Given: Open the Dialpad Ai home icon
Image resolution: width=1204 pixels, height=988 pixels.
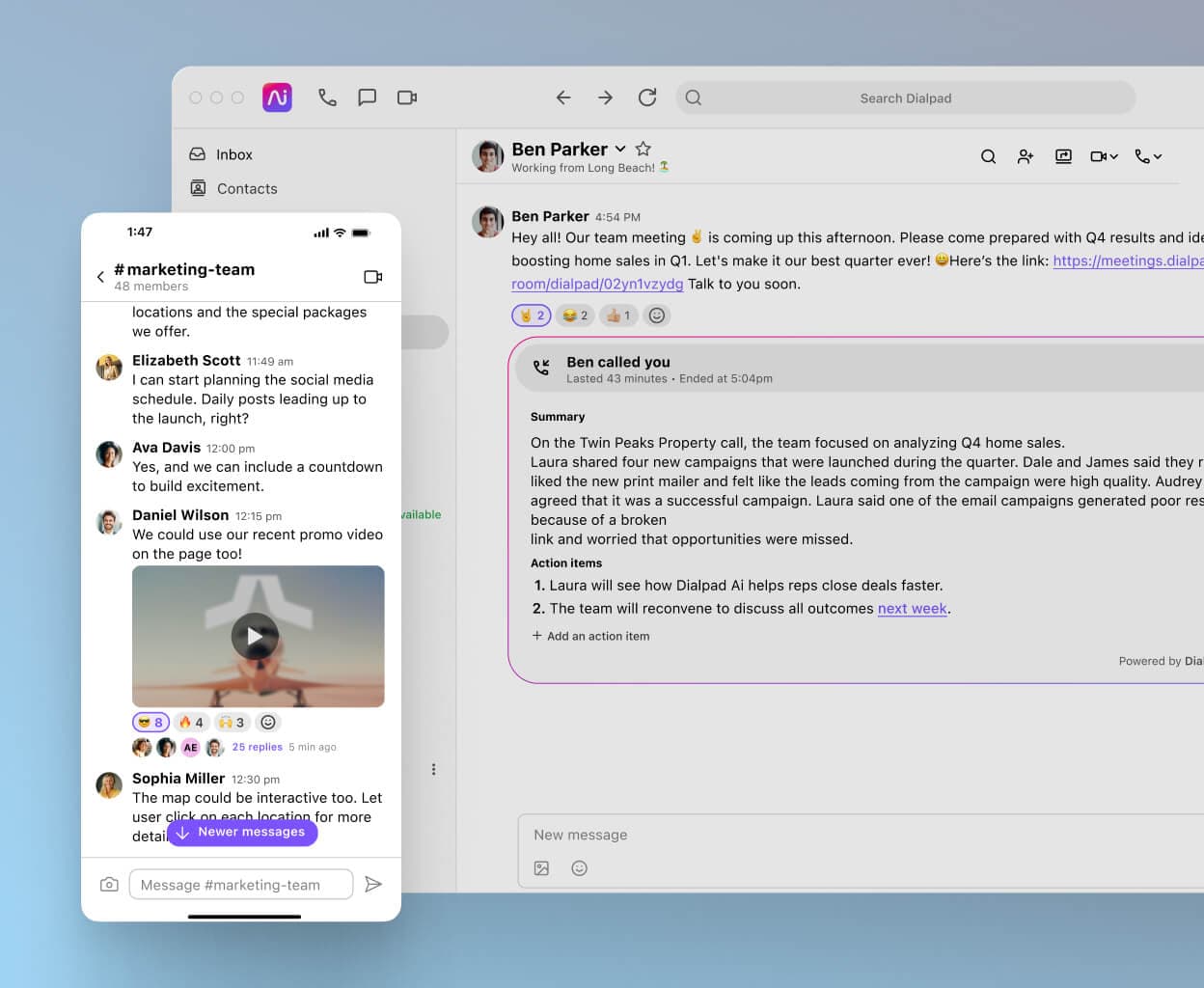Looking at the screenshot, I should (x=277, y=97).
